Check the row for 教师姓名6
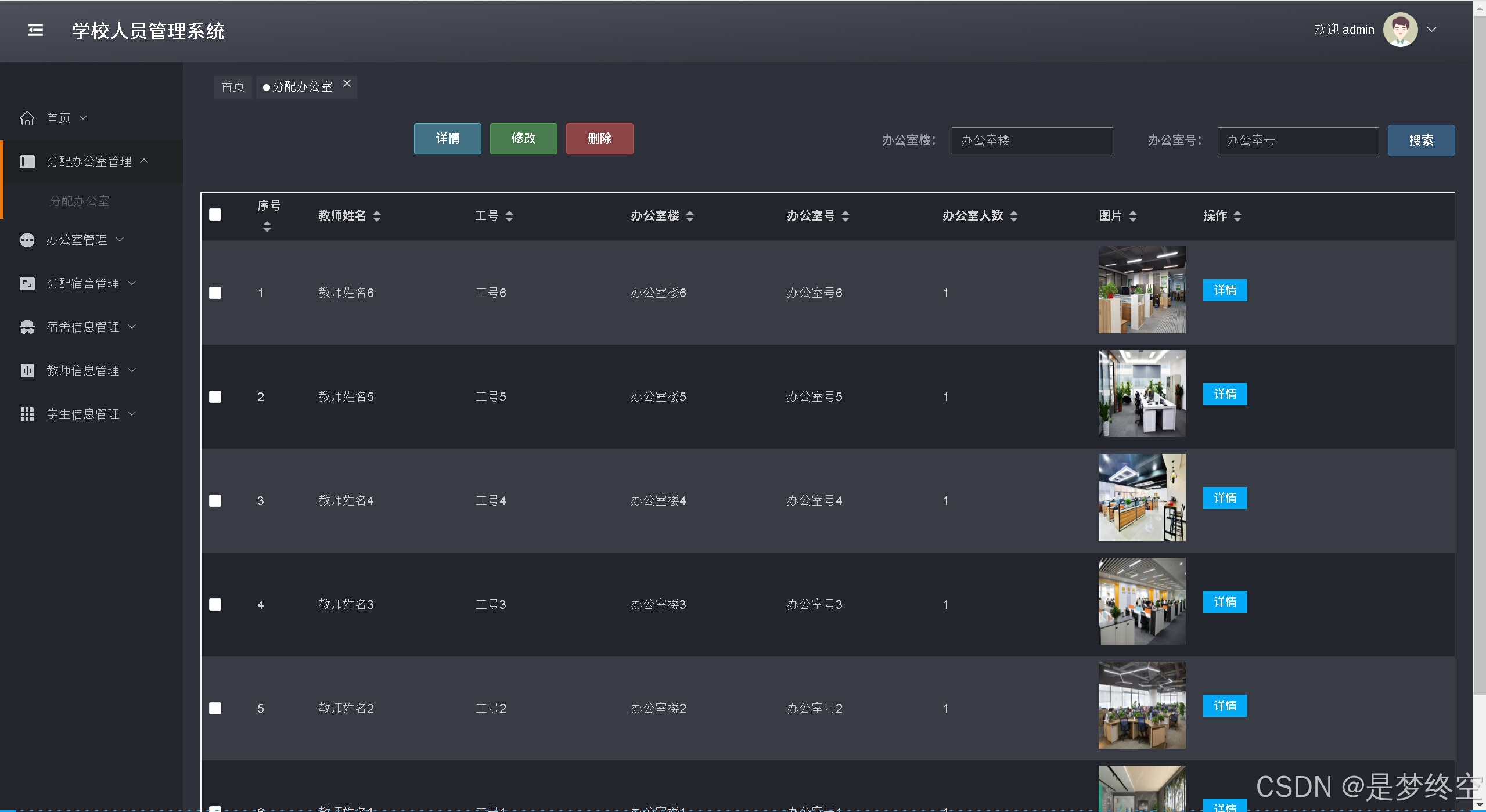The height and width of the screenshot is (812, 1486). click(x=215, y=293)
